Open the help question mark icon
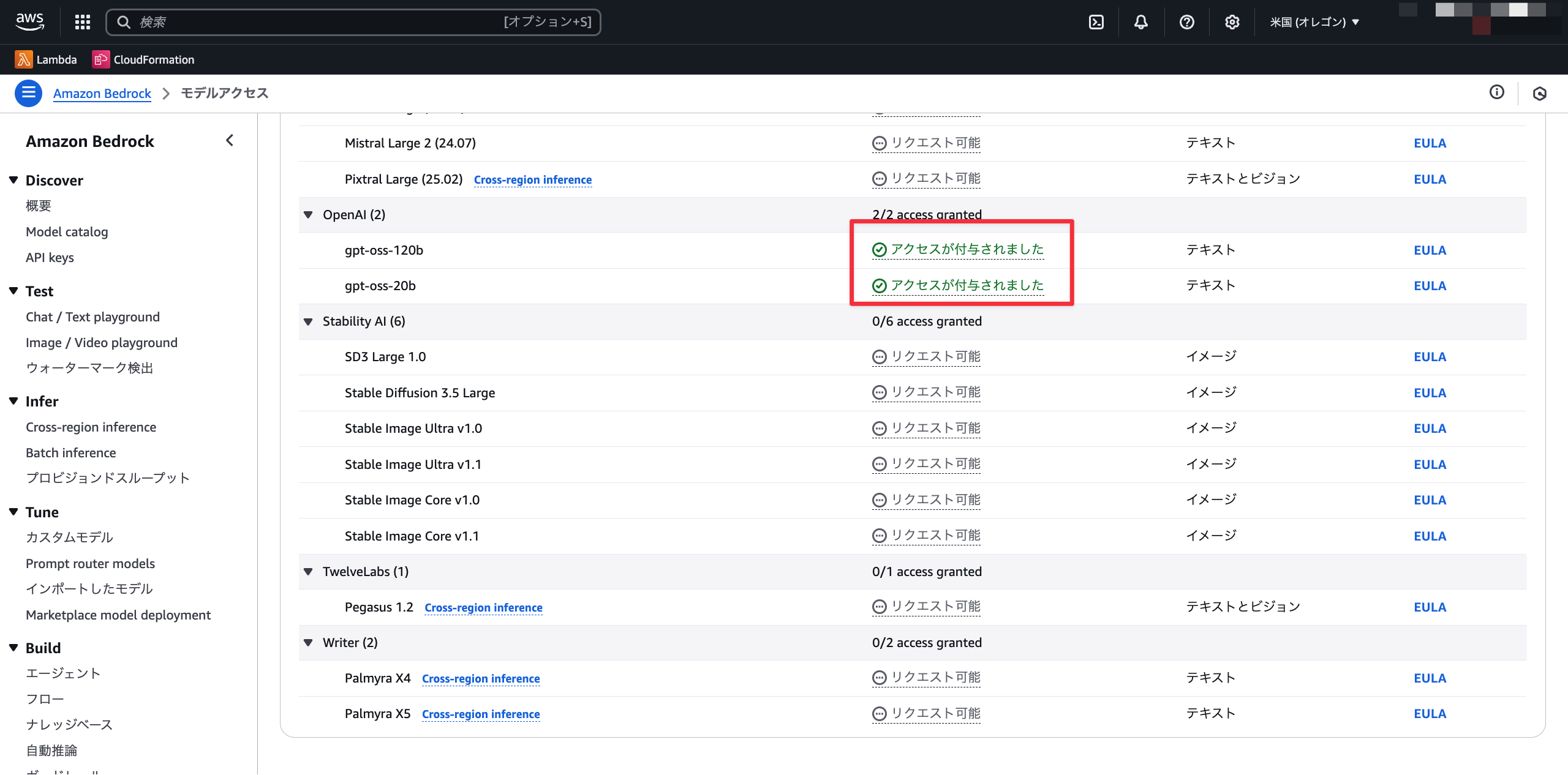This screenshot has height=775, width=1568. [1186, 22]
